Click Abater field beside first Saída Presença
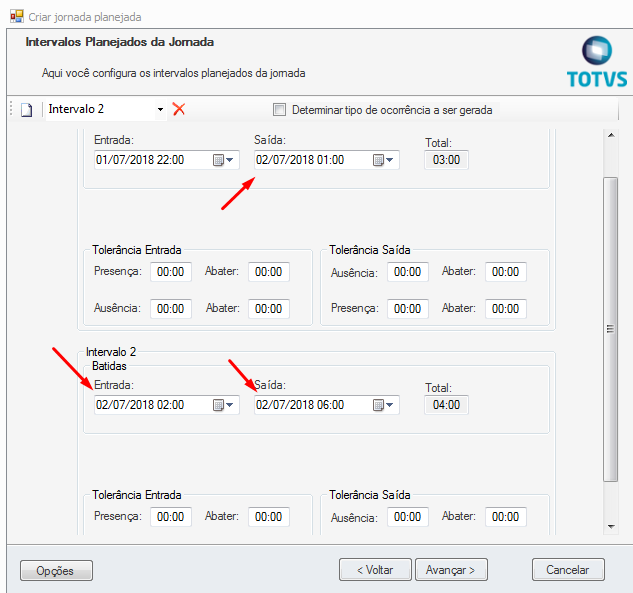 tap(506, 309)
